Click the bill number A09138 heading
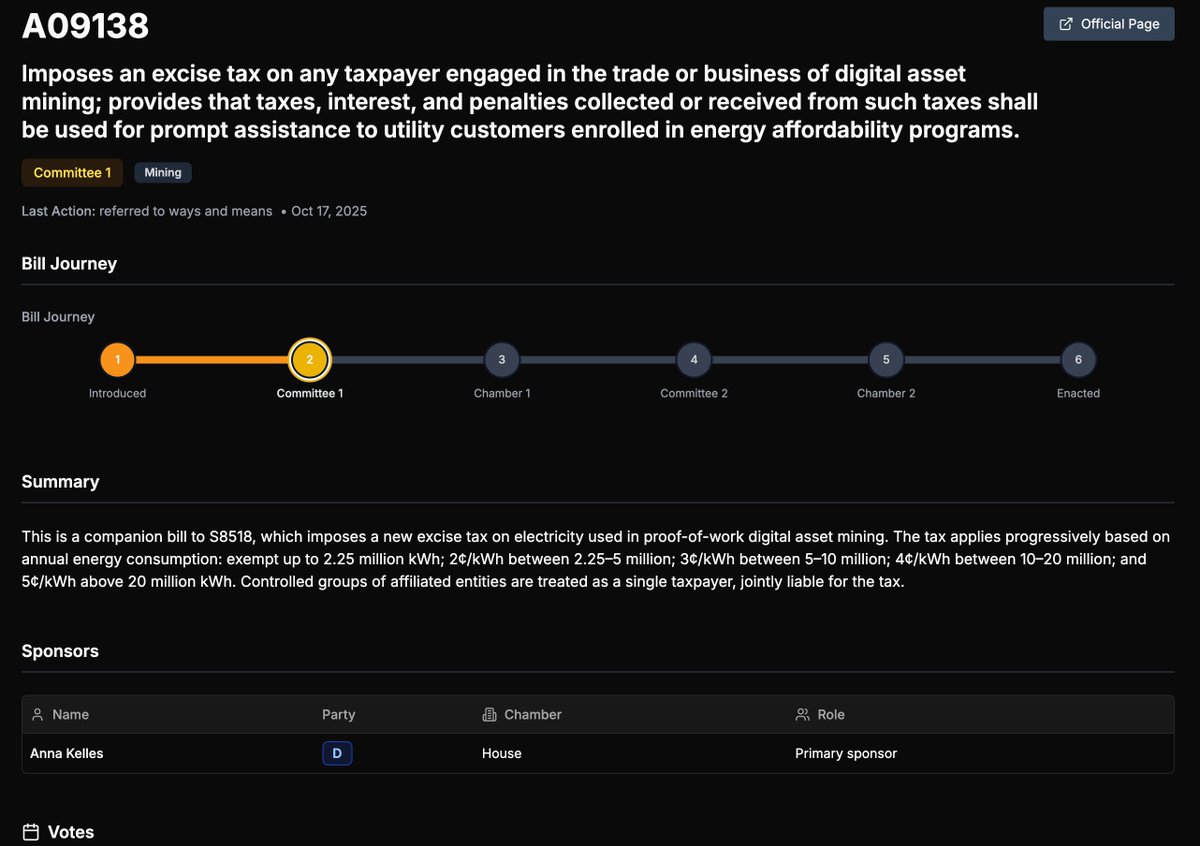This screenshot has width=1200, height=846. point(86,25)
